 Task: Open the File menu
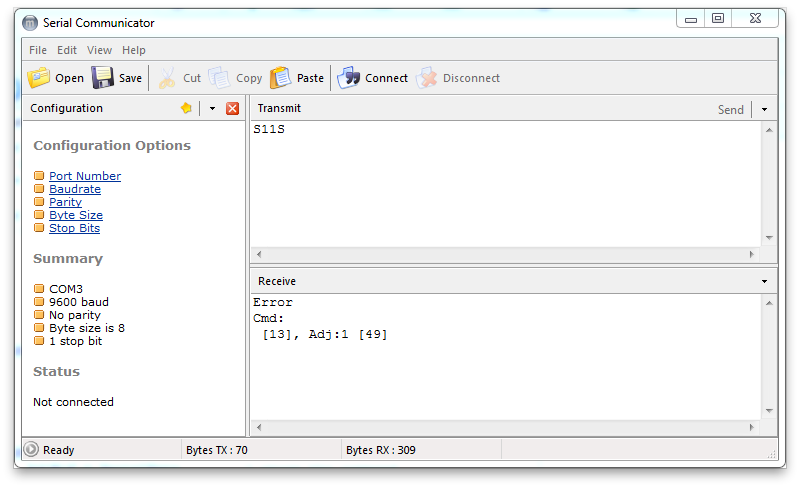coord(38,50)
